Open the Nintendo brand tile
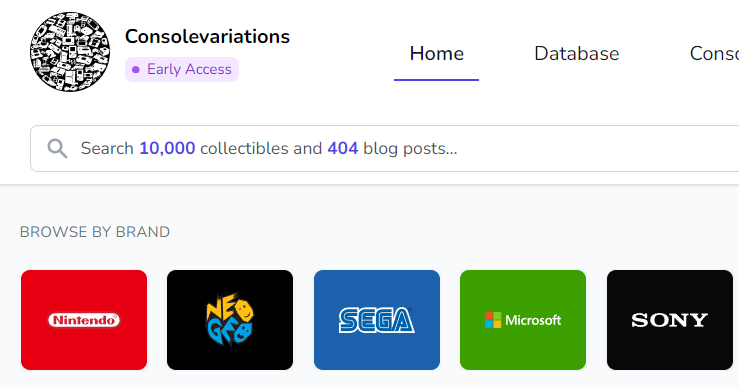 tap(84, 320)
